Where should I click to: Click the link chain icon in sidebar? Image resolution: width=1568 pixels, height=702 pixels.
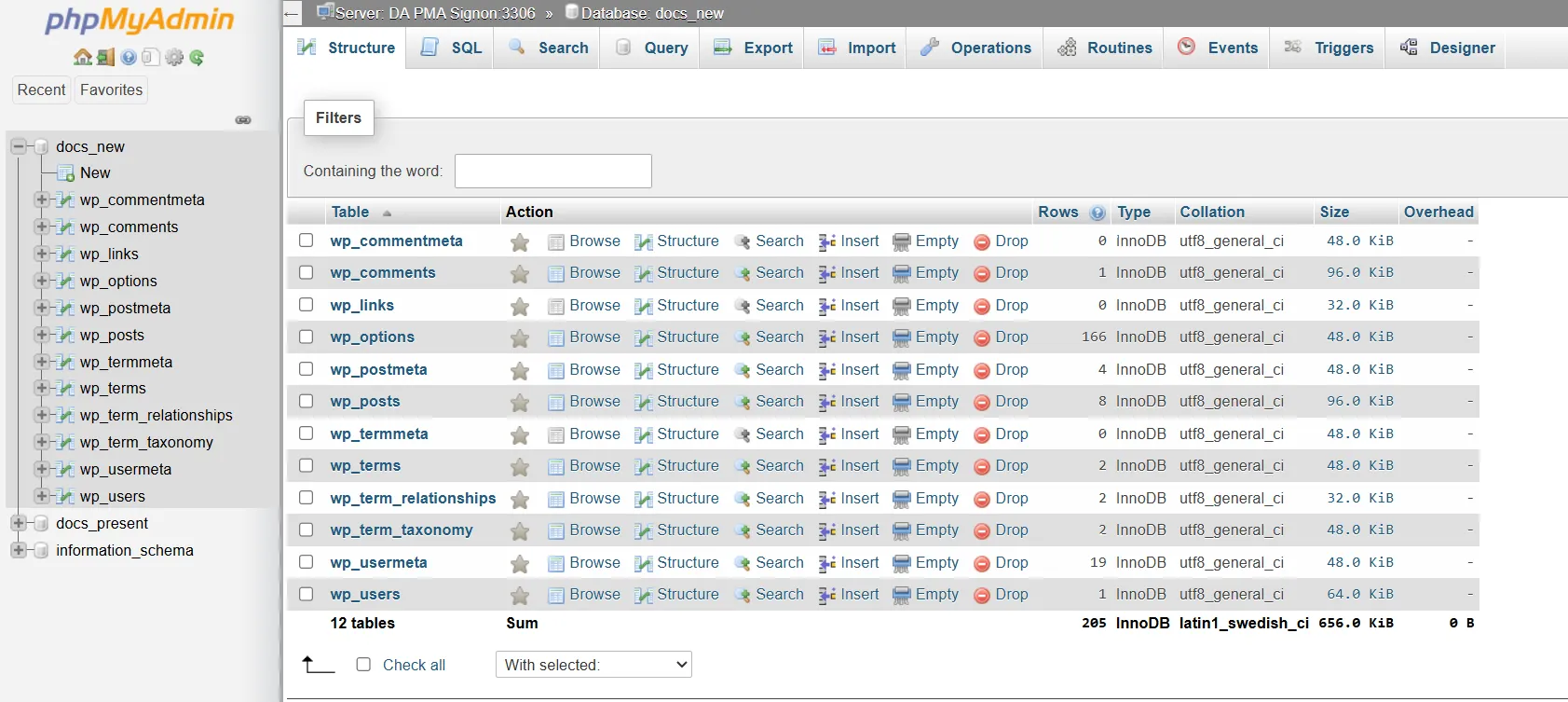pos(243,120)
